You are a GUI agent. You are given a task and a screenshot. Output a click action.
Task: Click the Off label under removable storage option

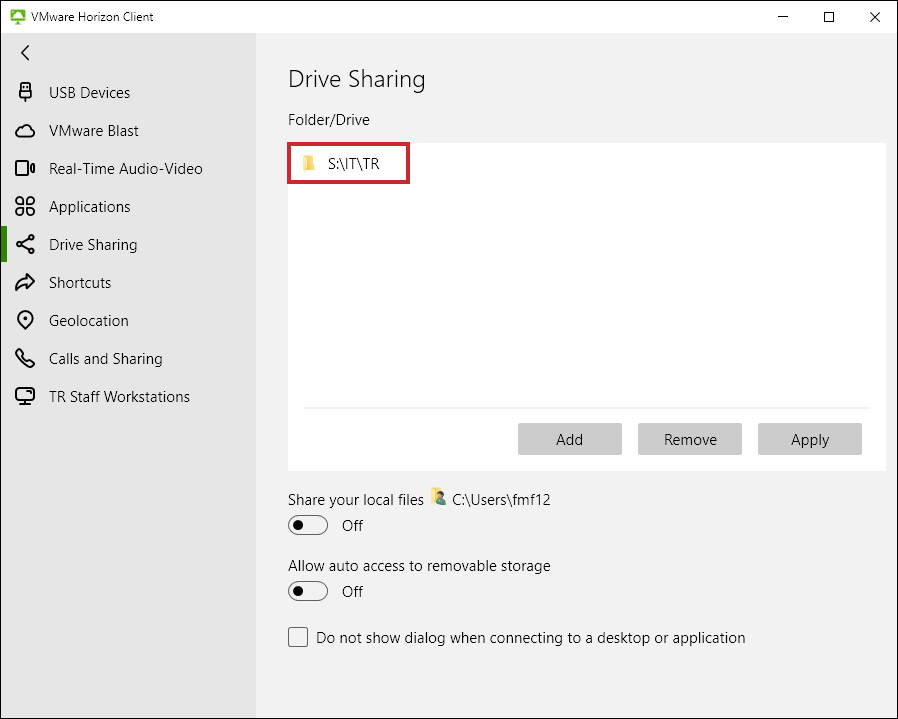[352, 592]
